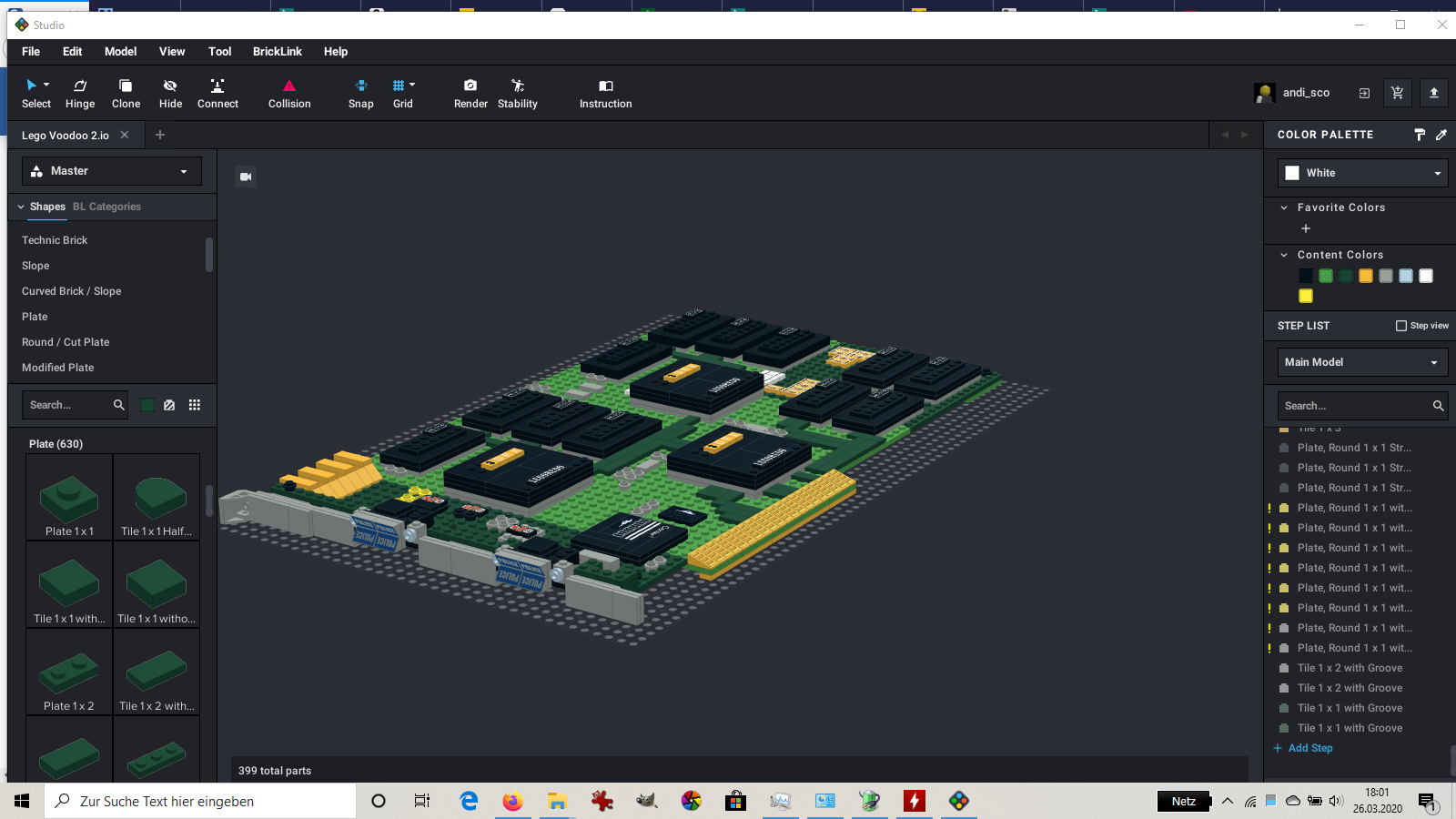Open the BrickLink menu
1456x819 pixels.
(x=277, y=52)
